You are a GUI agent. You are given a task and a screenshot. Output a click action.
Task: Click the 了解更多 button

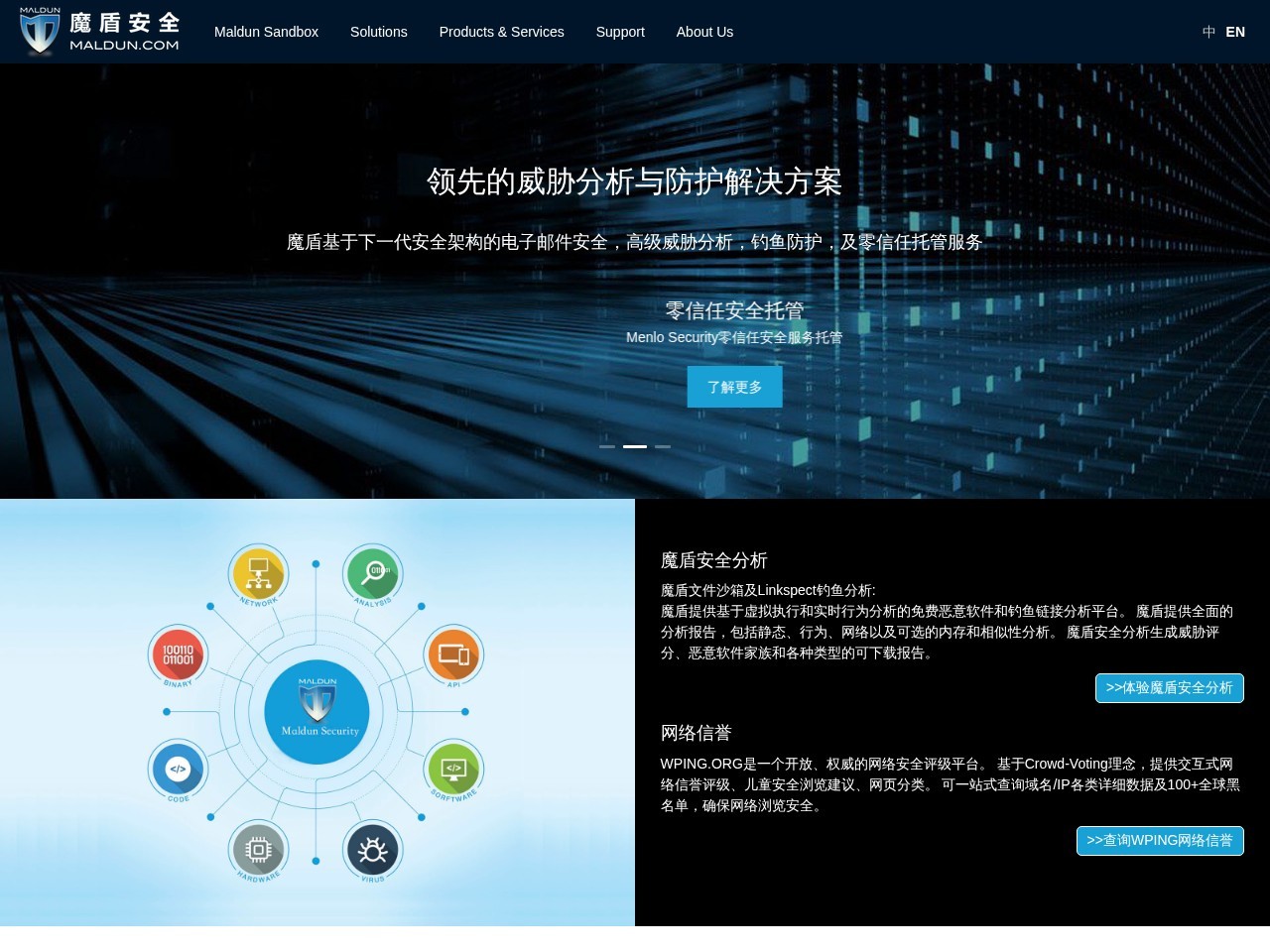click(734, 387)
